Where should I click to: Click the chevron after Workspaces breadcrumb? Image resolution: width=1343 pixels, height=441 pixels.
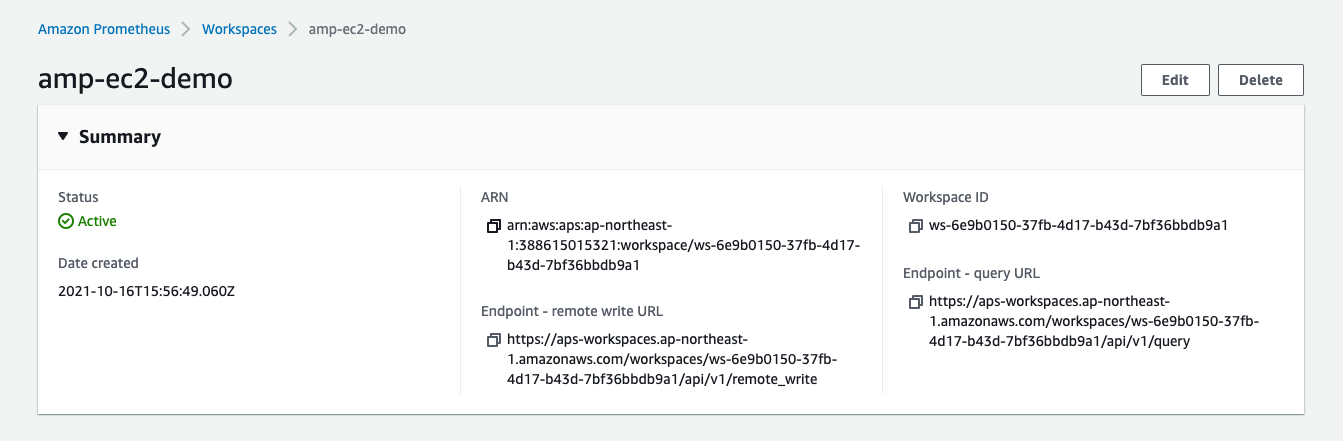(x=293, y=29)
